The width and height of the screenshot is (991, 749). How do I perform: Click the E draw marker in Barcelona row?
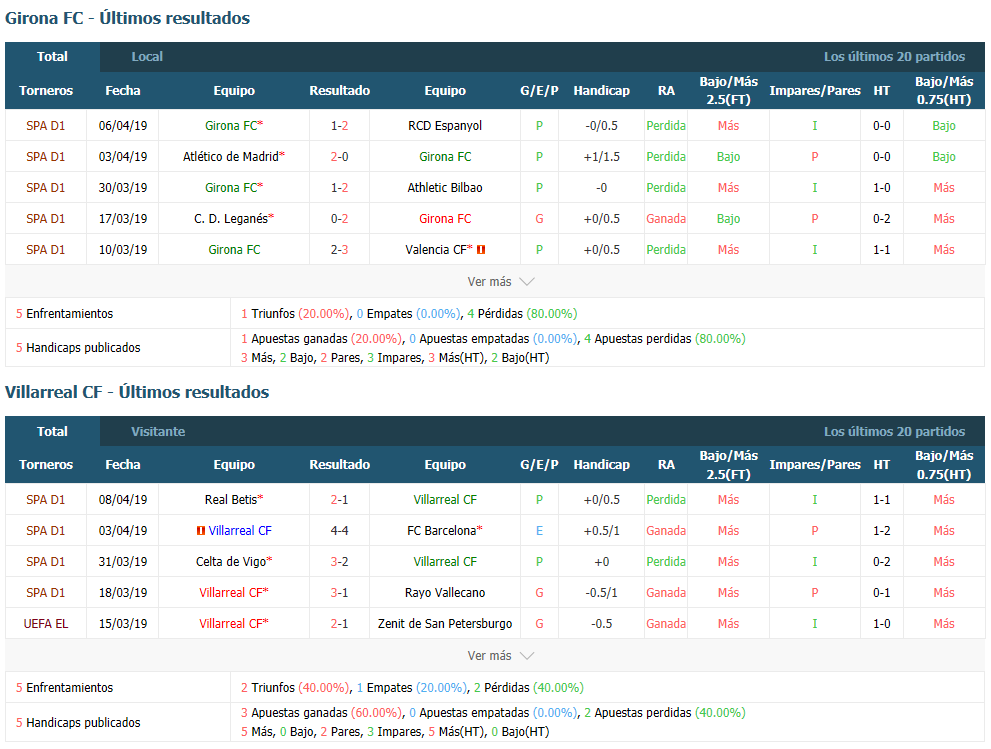[539, 530]
